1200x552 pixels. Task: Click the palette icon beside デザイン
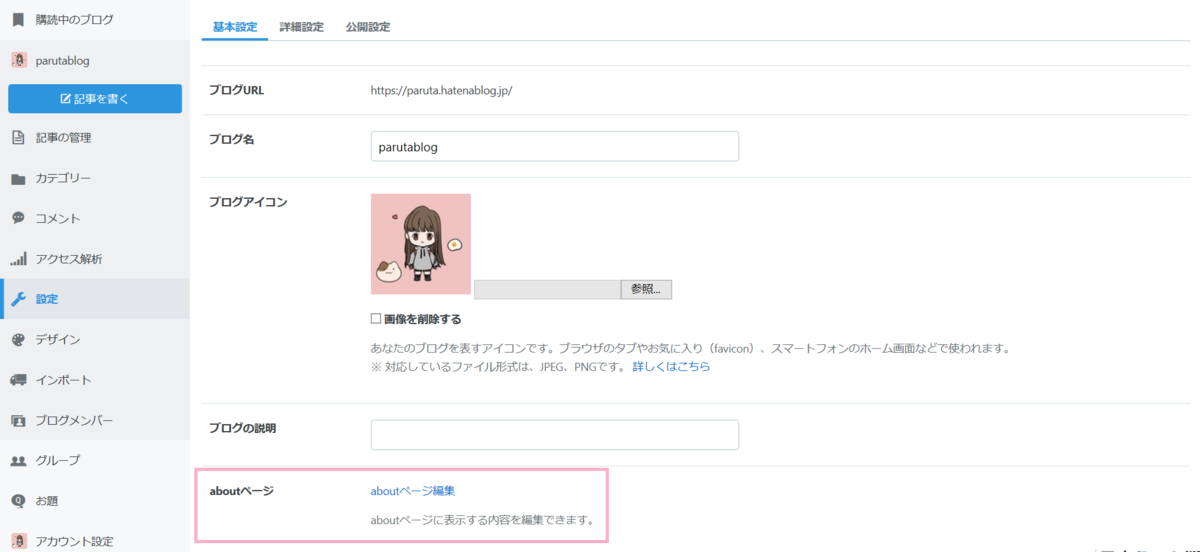pyautogui.click(x=18, y=340)
